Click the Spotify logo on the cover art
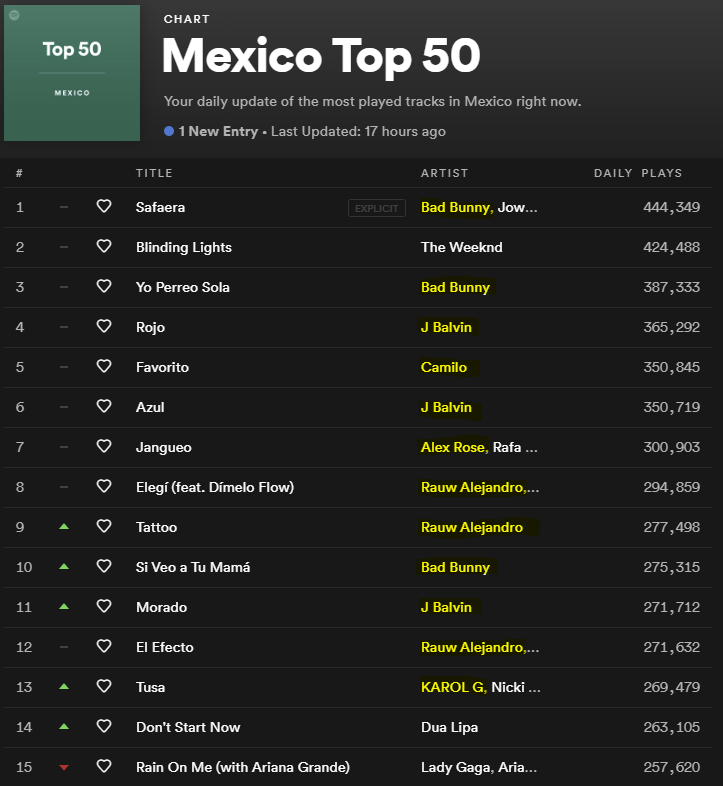The image size is (723, 786). pos(15,15)
